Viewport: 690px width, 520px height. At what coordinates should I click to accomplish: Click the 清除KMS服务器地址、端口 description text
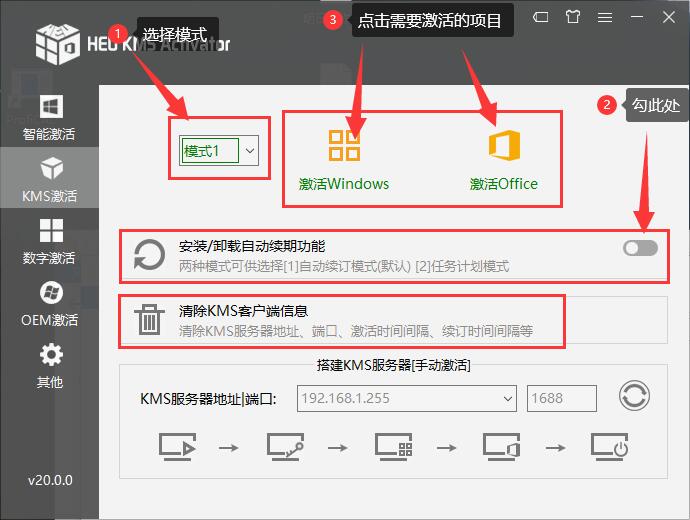(x=356, y=331)
